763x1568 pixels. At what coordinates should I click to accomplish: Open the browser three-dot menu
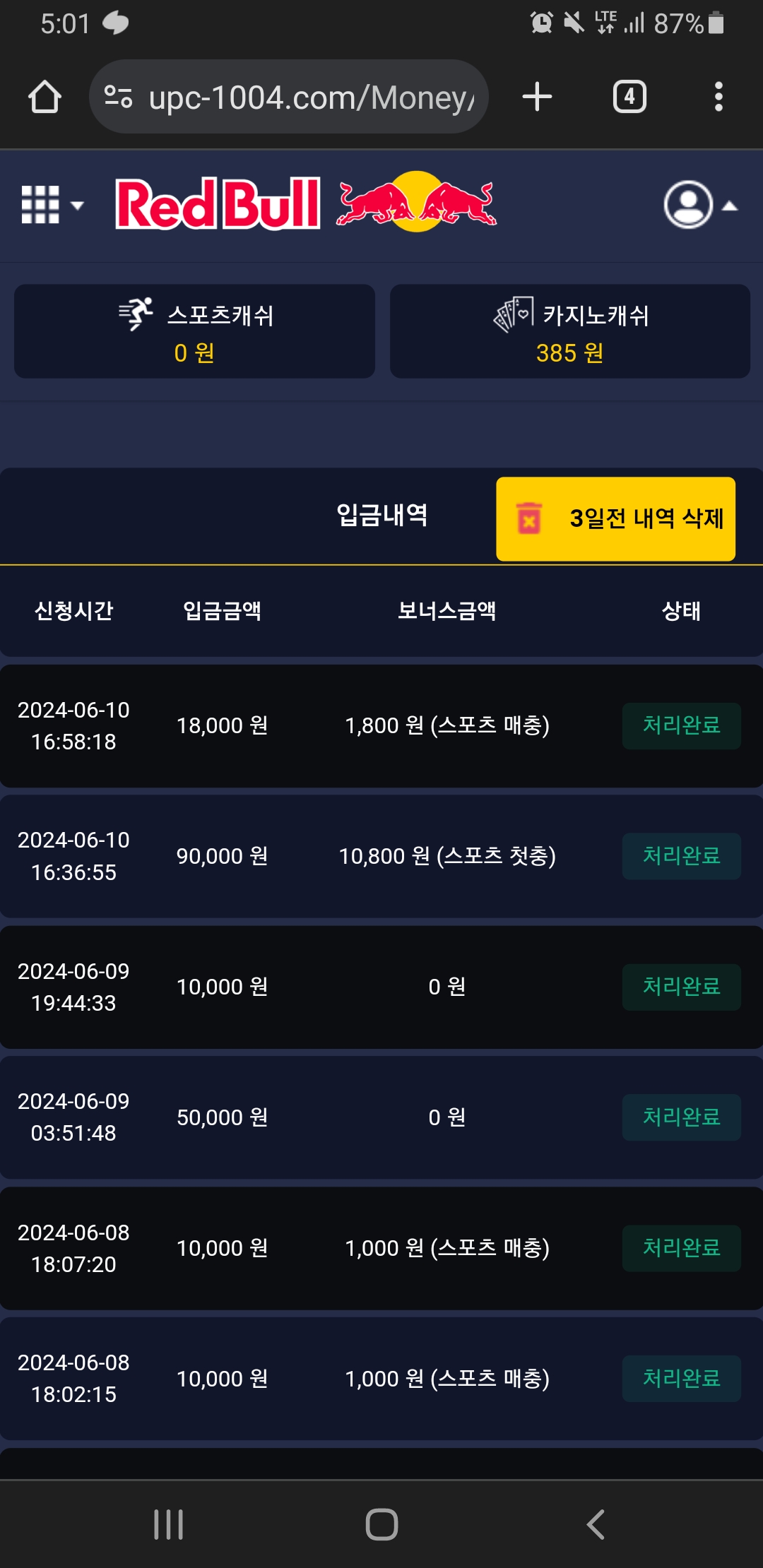click(x=718, y=97)
